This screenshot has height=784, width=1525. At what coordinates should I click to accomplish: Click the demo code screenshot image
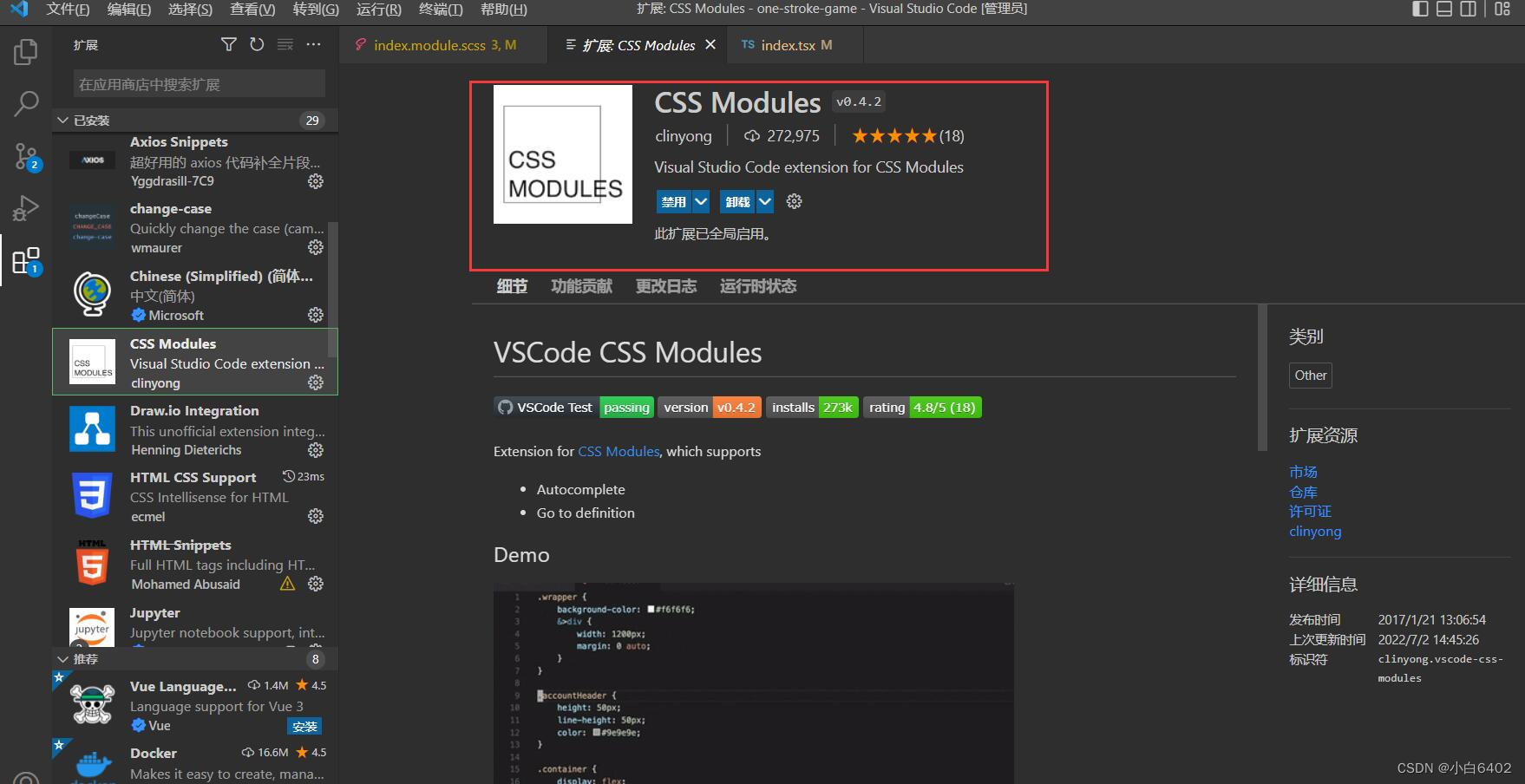754,684
